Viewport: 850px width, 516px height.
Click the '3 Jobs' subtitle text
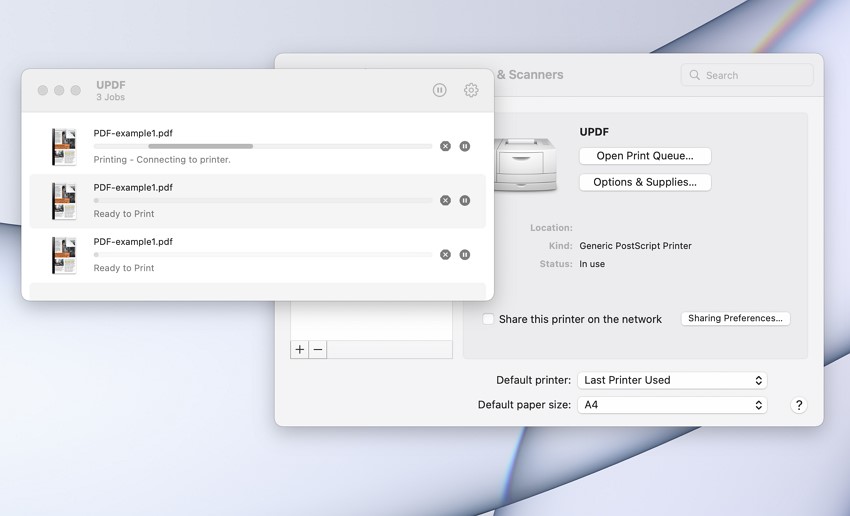(111, 97)
